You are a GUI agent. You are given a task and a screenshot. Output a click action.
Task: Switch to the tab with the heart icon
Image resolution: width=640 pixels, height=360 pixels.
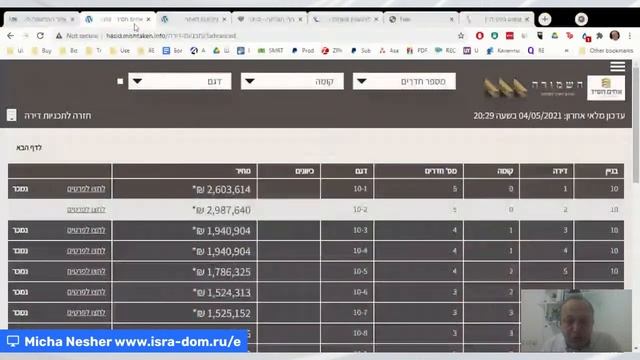pyautogui.click(x=269, y=19)
